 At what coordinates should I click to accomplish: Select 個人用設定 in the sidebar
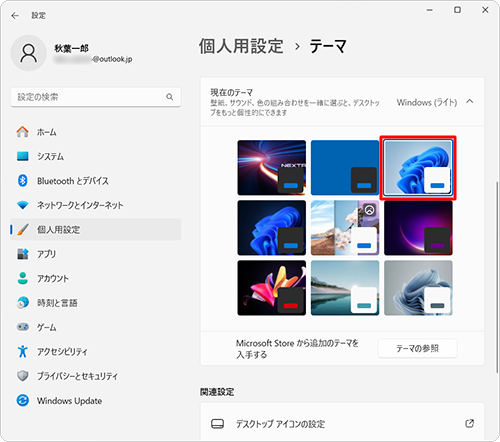coord(96,230)
